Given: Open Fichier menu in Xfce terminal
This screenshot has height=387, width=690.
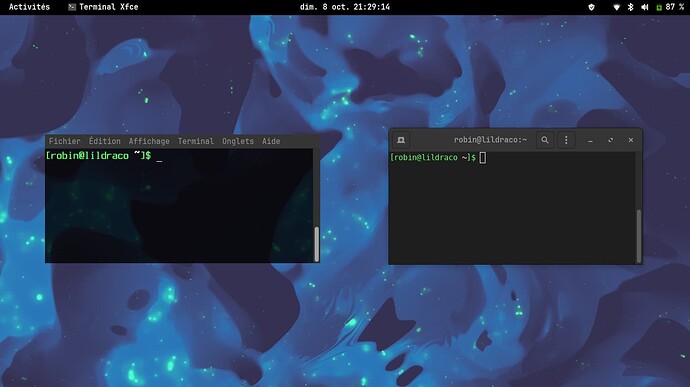Looking at the screenshot, I should (x=64, y=141).
